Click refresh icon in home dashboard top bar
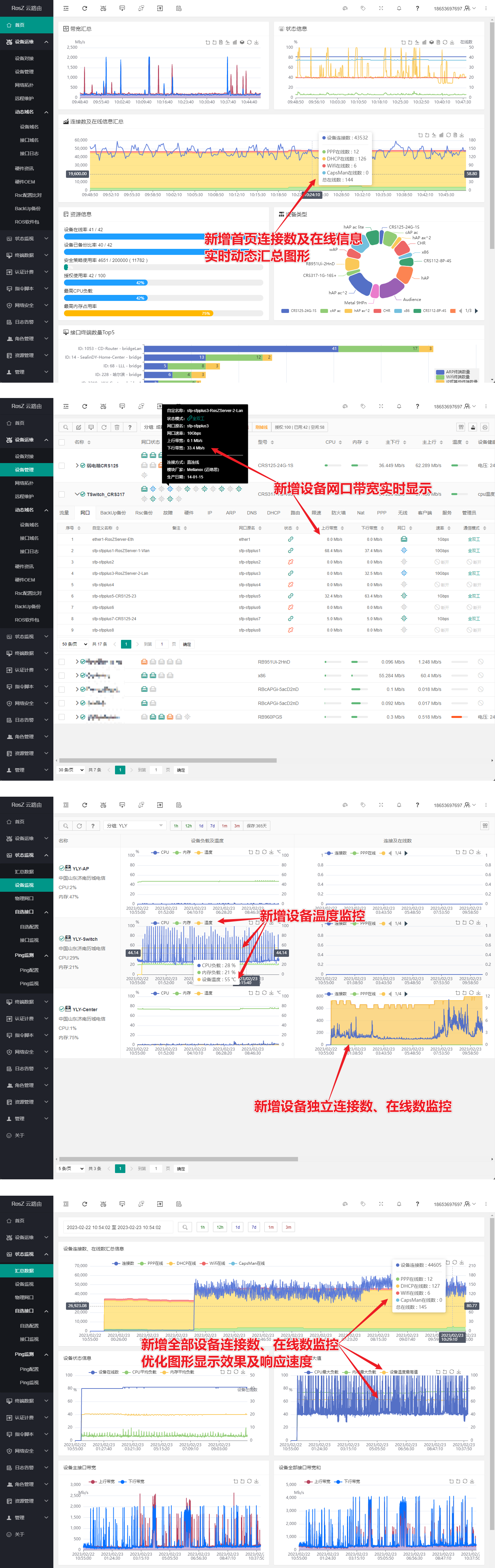This screenshot has width=495, height=1568. 85,9
